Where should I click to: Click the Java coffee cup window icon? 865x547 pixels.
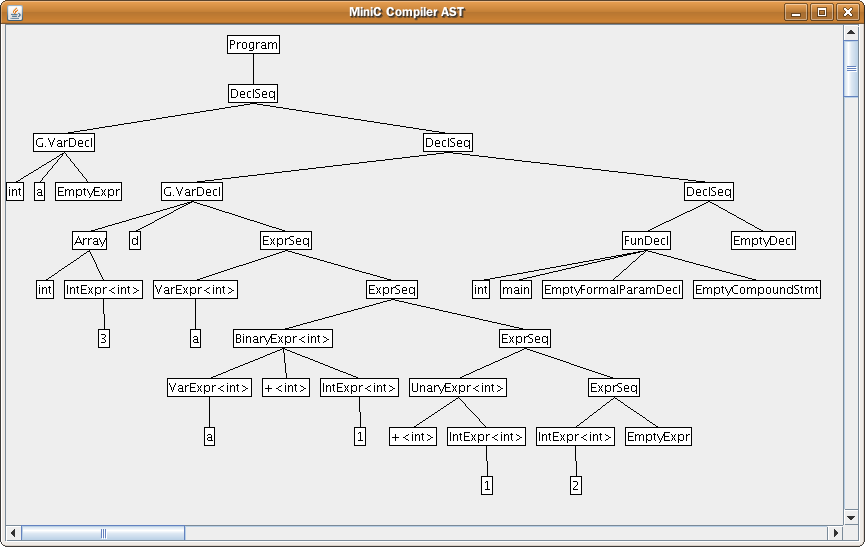click(x=14, y=12)
